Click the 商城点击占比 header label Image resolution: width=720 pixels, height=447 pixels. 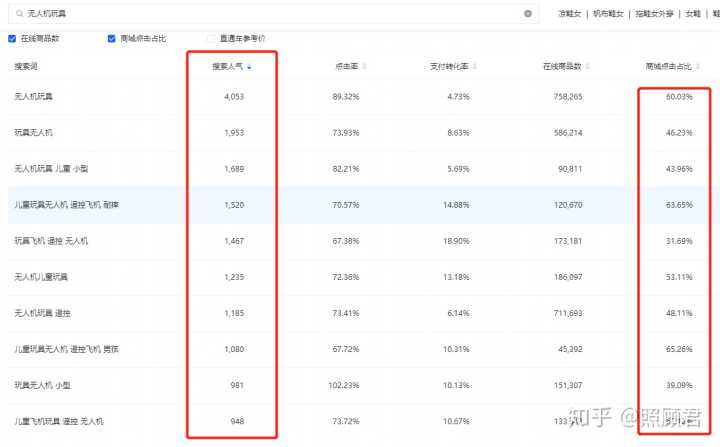[669, 67]
